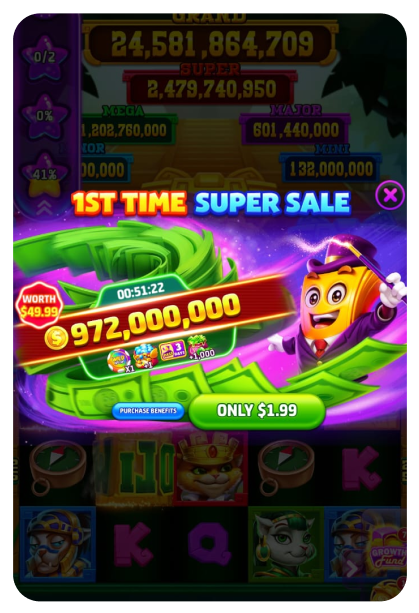Click the Worth $49.99 badge

pos(39,305)
